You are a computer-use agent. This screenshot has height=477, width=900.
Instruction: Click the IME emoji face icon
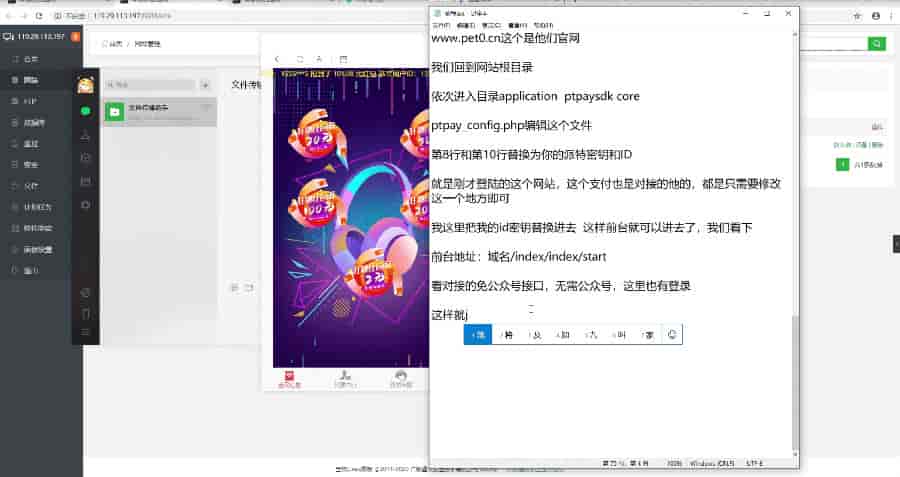pos(672,334)
